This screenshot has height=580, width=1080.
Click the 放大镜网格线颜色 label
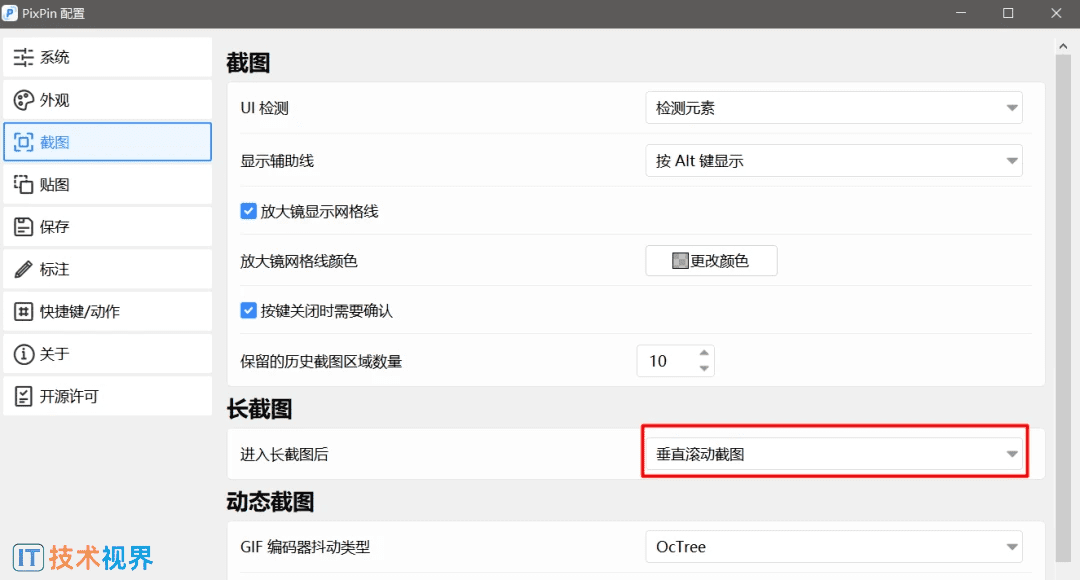(298, 261)
